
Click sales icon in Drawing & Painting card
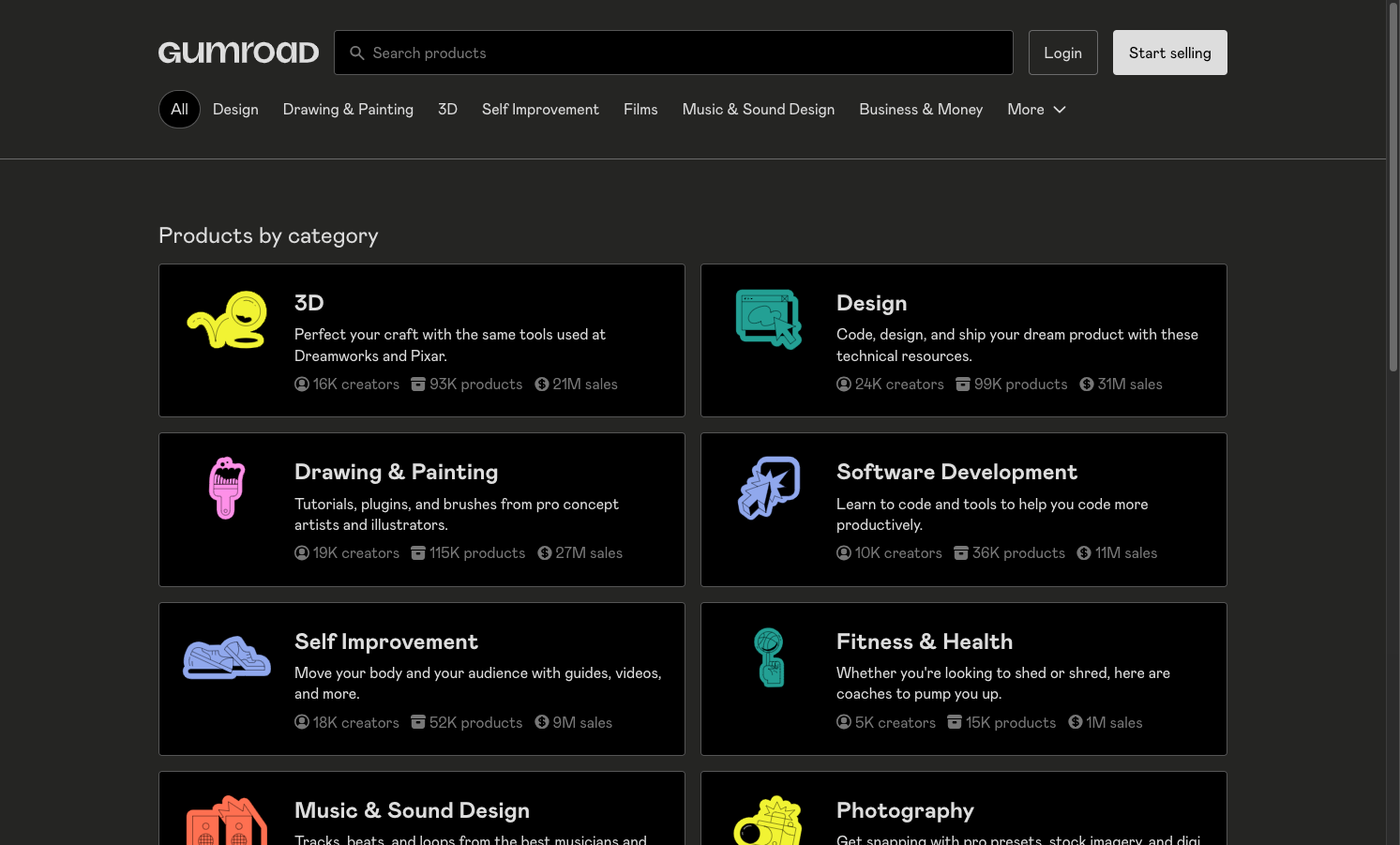(545, 553)
